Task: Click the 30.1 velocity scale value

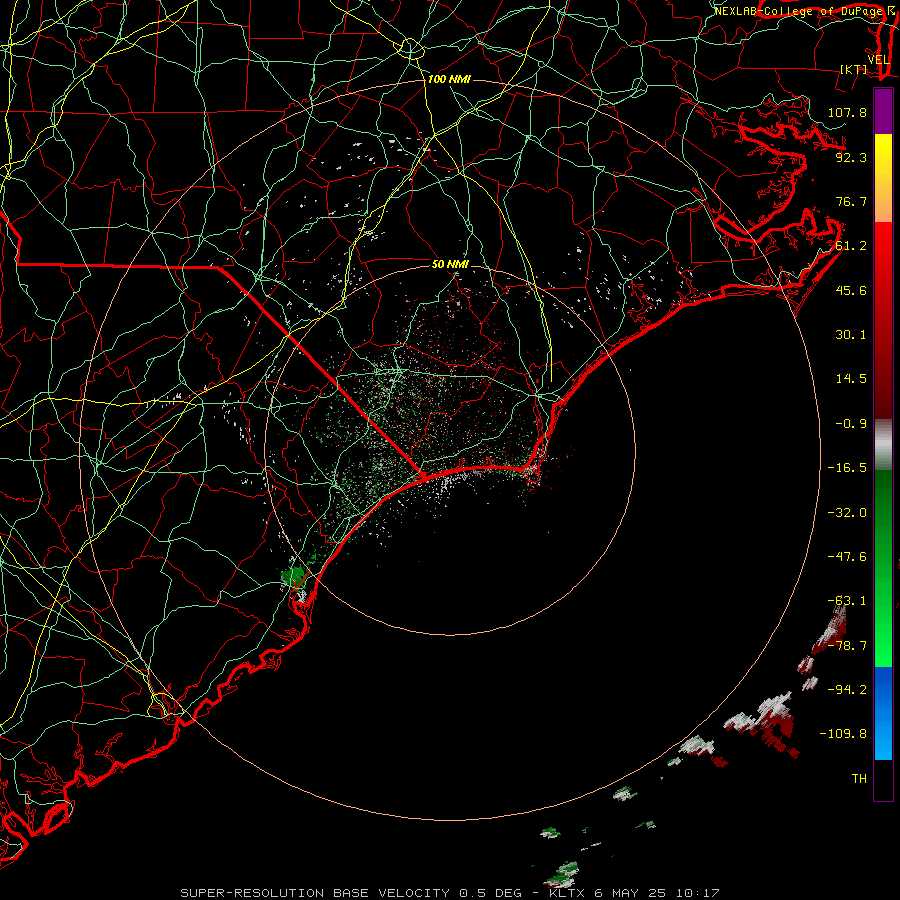Action: click(851, 335)
